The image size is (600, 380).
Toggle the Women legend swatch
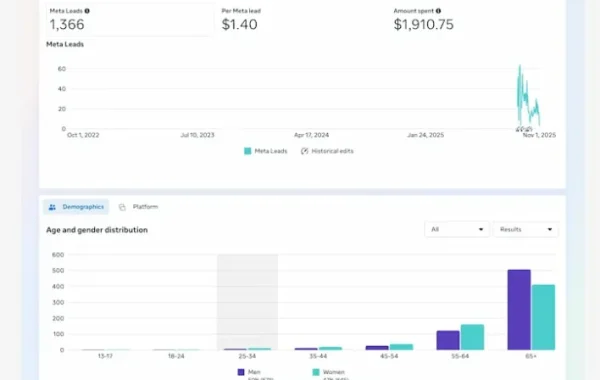(x=316, y=372)
